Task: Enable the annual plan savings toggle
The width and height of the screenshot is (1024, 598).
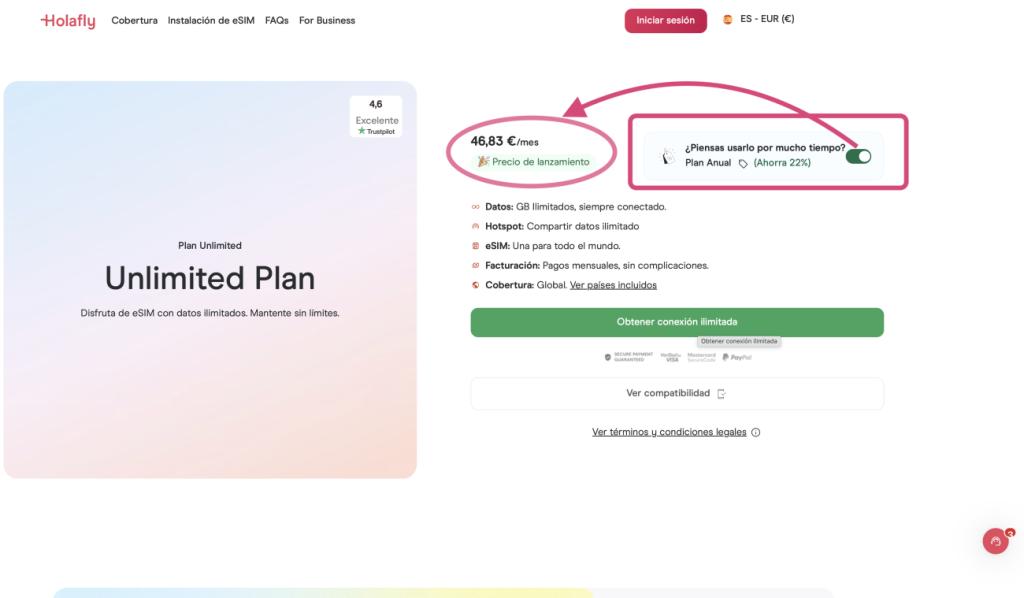Action: 858,156
